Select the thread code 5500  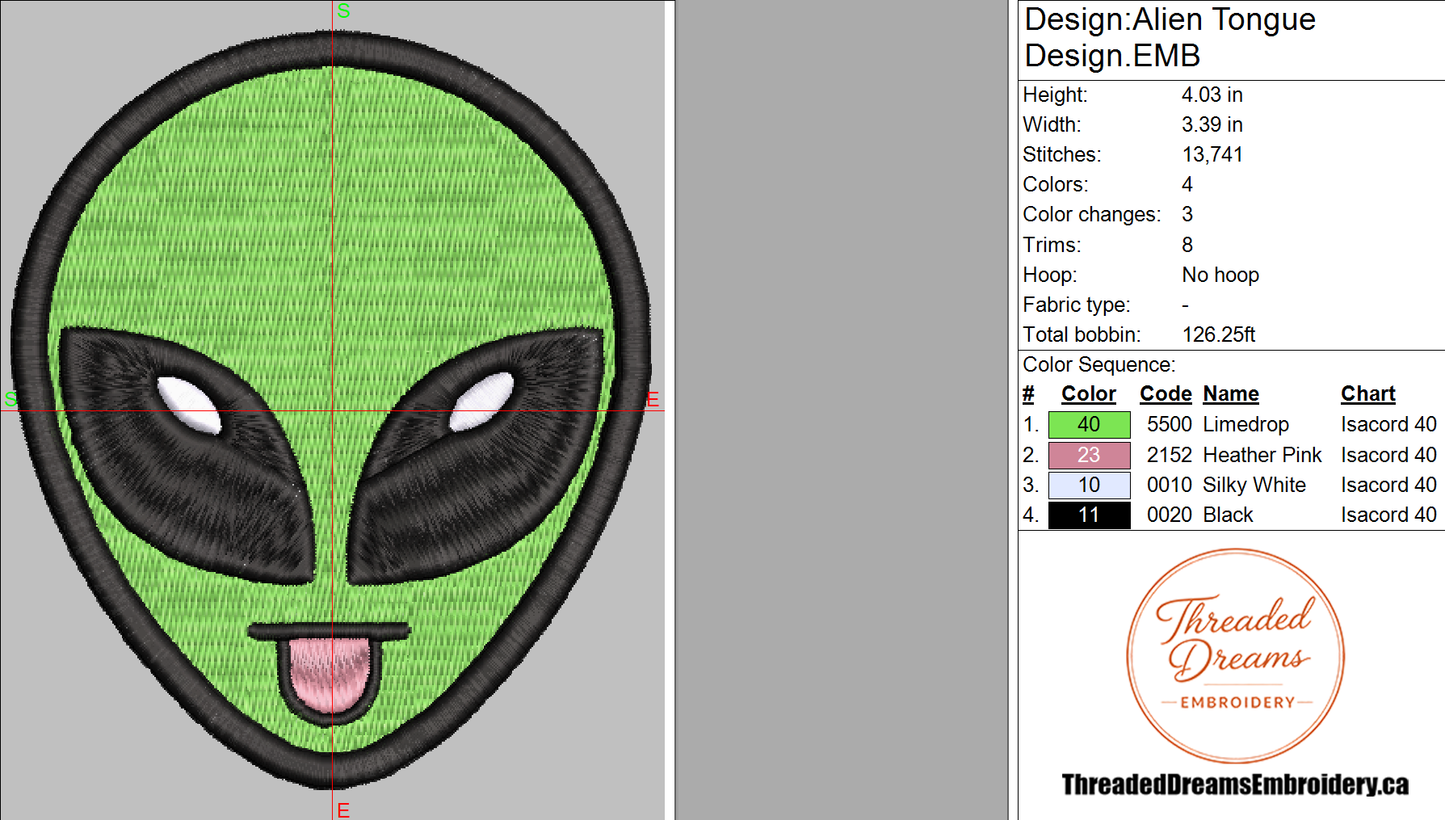click(1169, 425)
